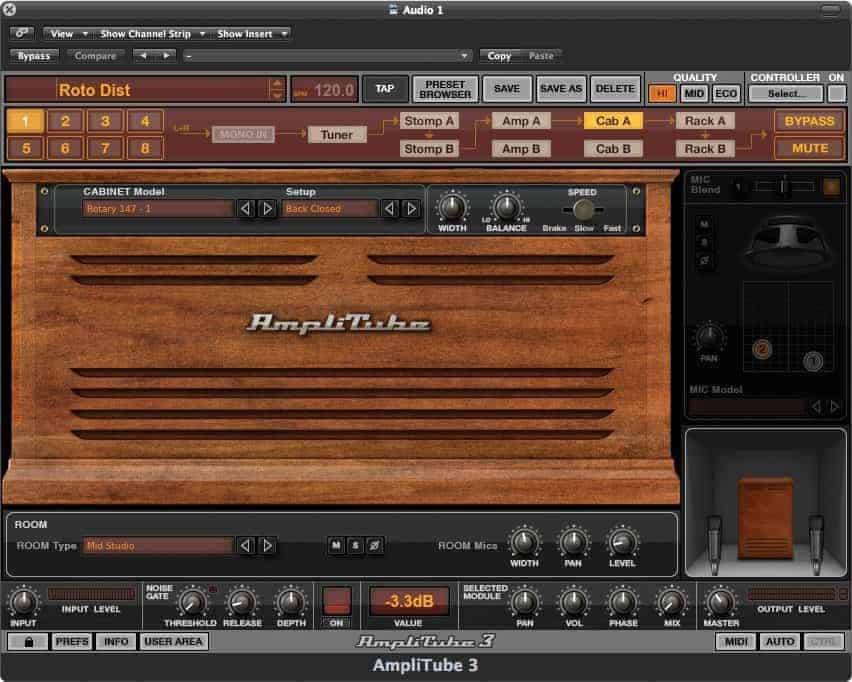The height and width of the screenshot is (682, 852).
Task: Click the SAVE AS button
Action: [560, 89]
